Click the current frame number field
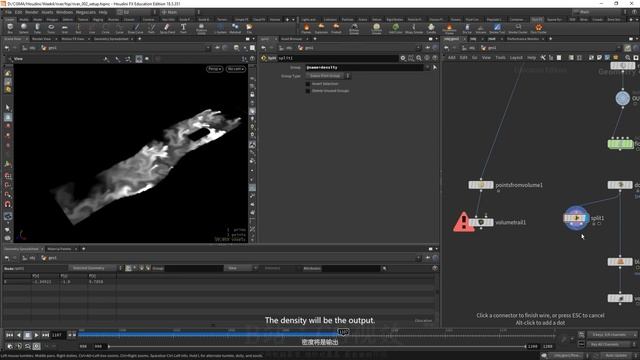This screenshot has height=360, width=640. (x=58, y=335)
